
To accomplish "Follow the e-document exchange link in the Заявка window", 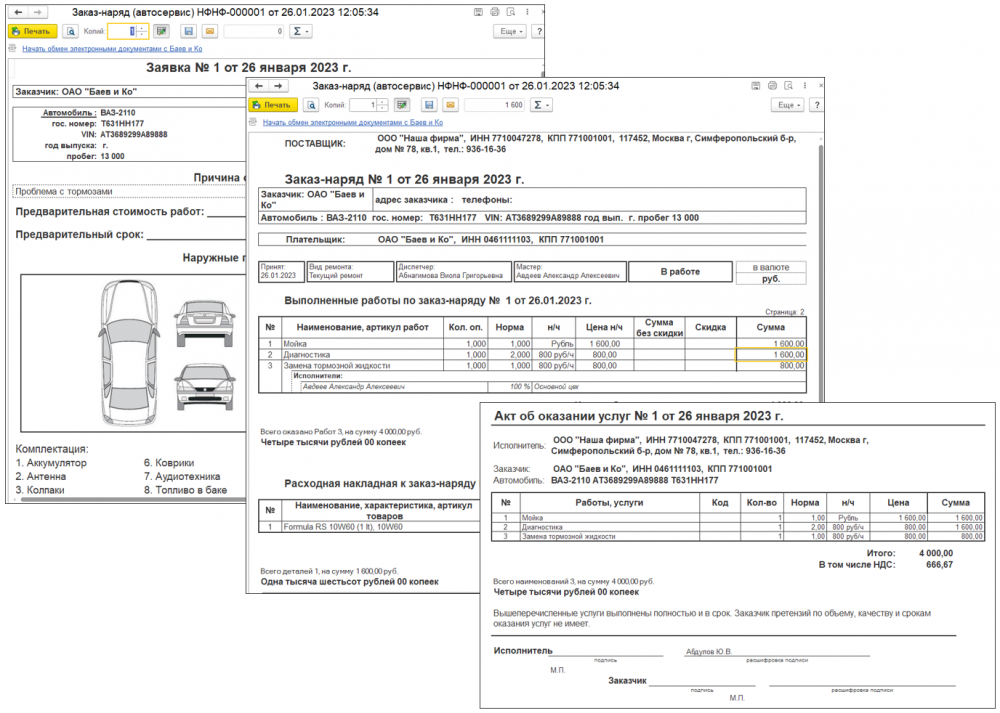I will [112, 48].
